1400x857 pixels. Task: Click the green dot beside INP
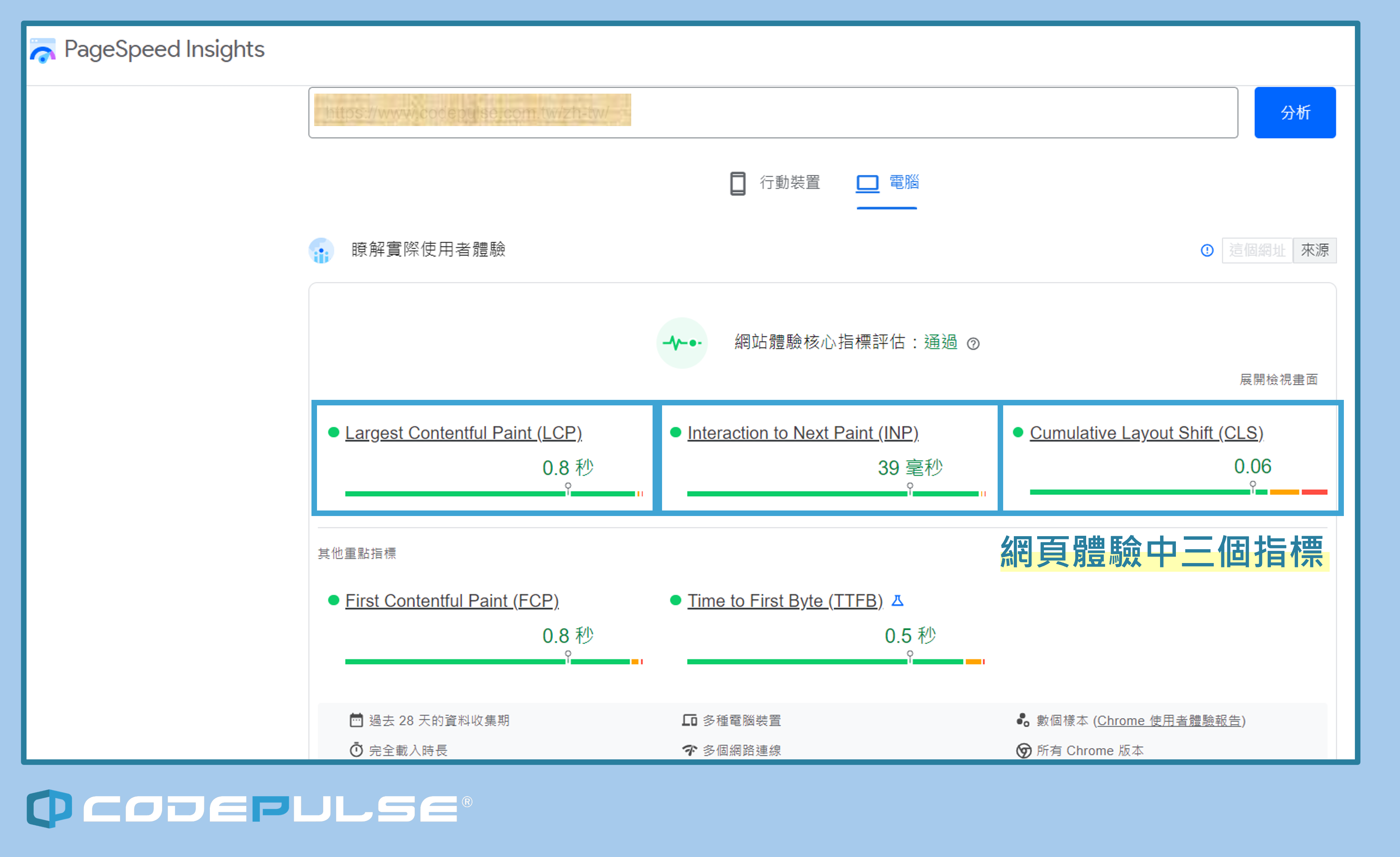pyautogui.click(x=675, y=433)
